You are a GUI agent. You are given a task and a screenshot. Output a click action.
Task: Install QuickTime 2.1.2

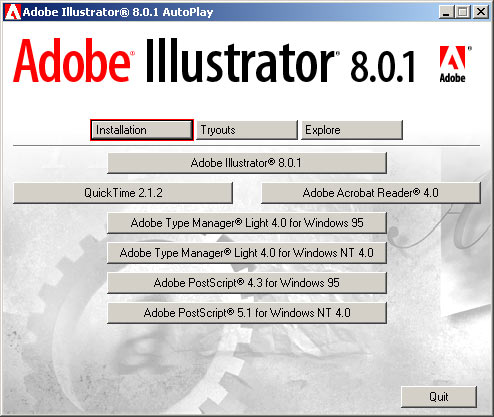click(123, 193)
